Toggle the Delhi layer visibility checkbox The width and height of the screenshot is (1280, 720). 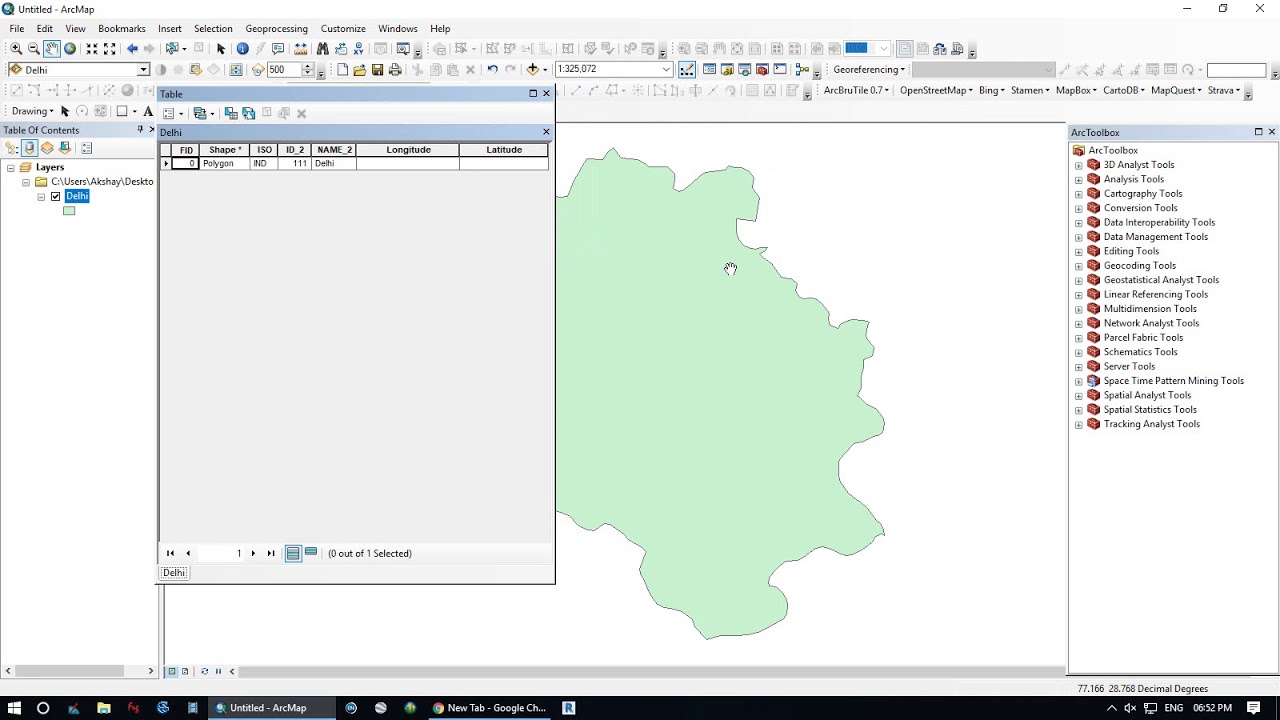point(56,196)
